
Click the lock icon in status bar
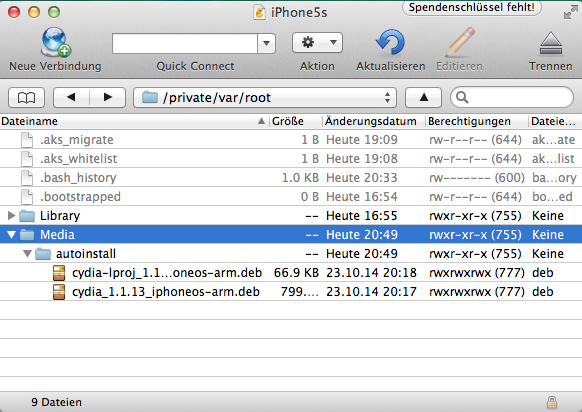[552, 402]
